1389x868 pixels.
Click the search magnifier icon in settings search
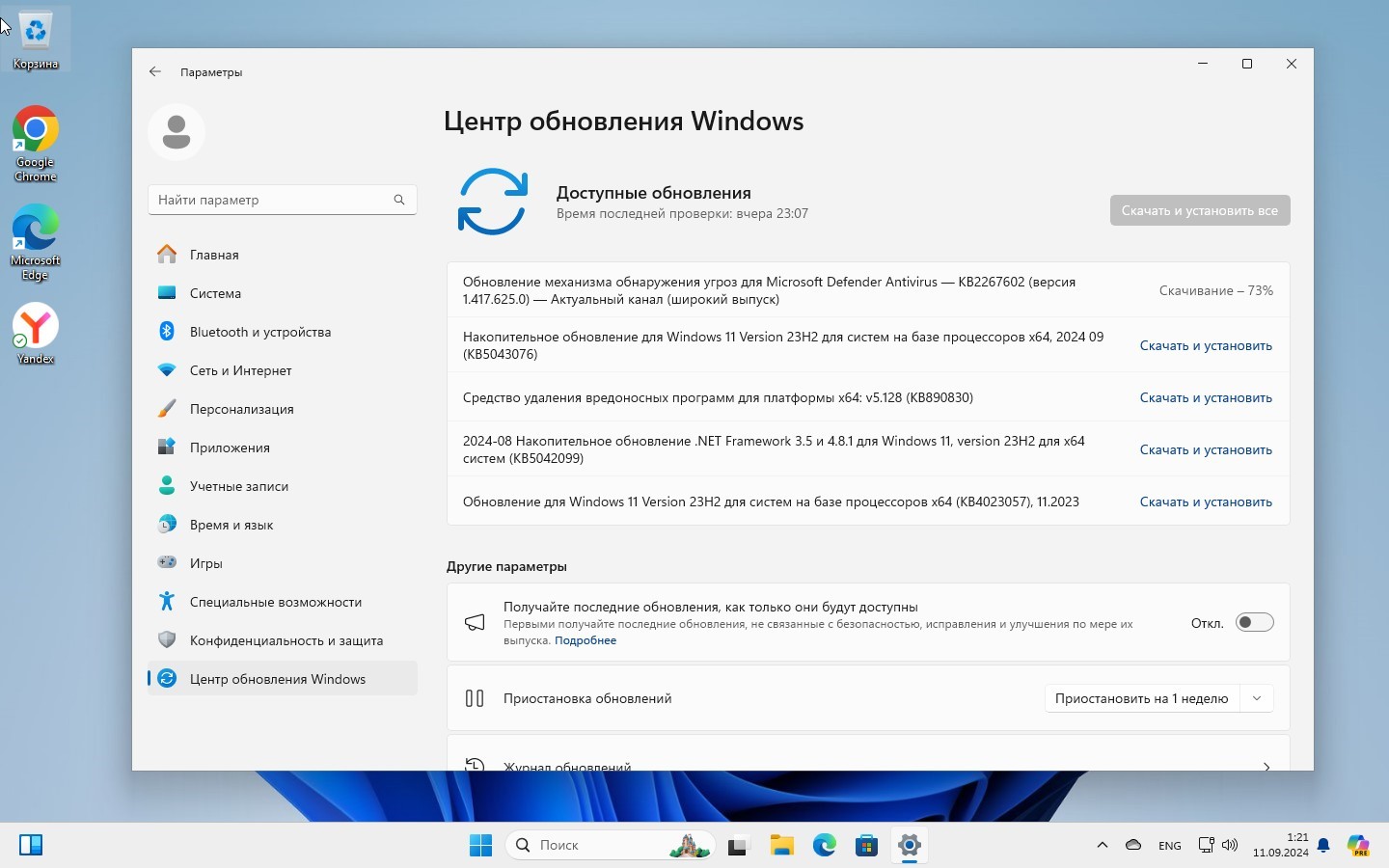399,200
